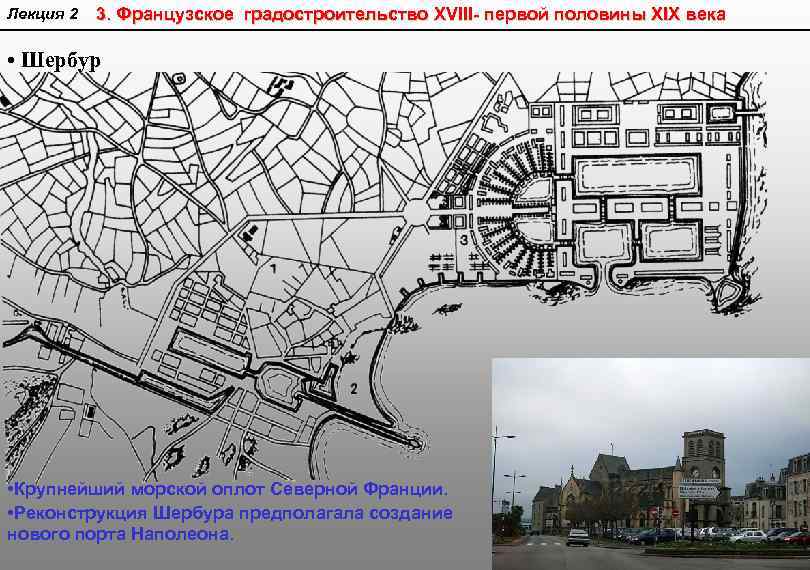Click the 'Шербур' heading
The image size is (810, 570).
click(60, 60)
